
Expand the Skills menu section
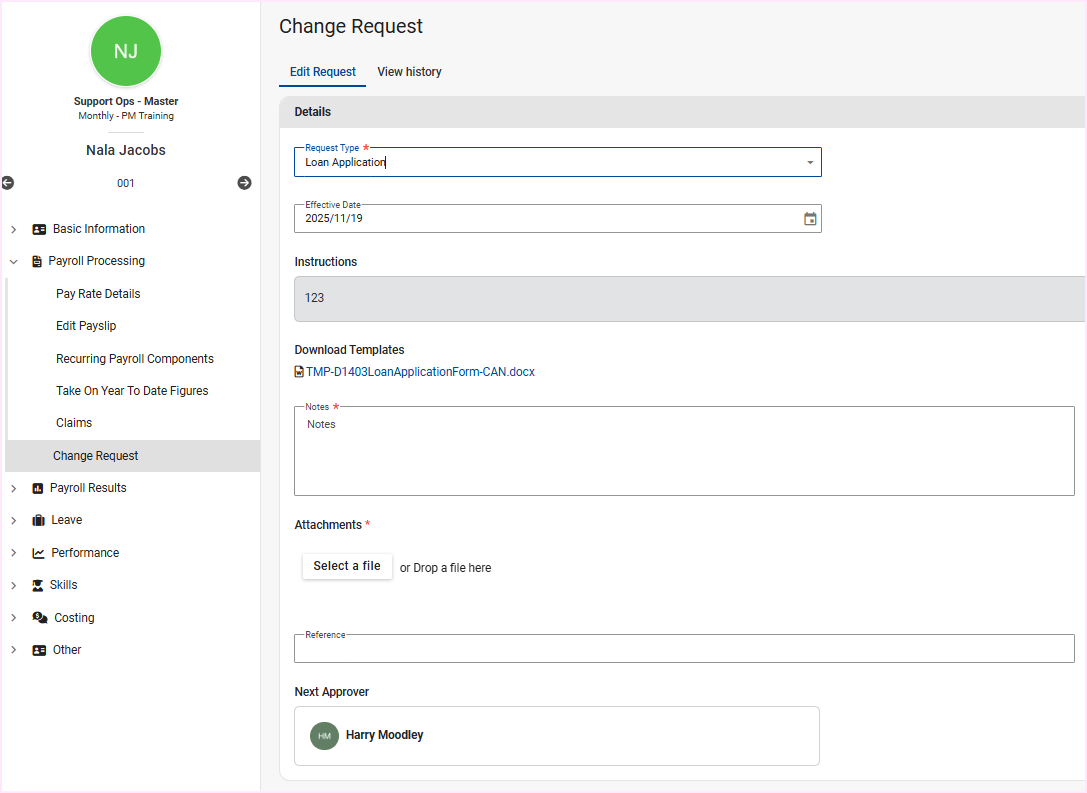[14, 585]
